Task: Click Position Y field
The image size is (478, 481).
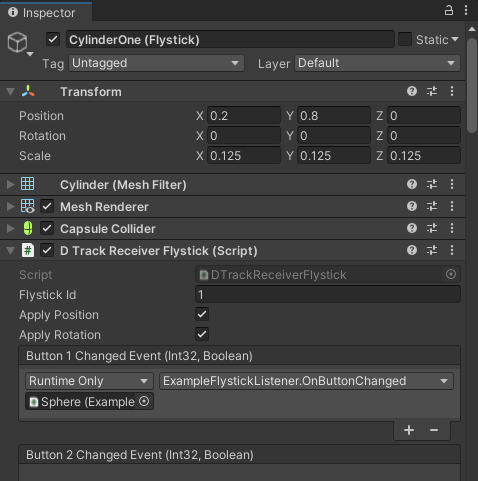Action: 334,116
